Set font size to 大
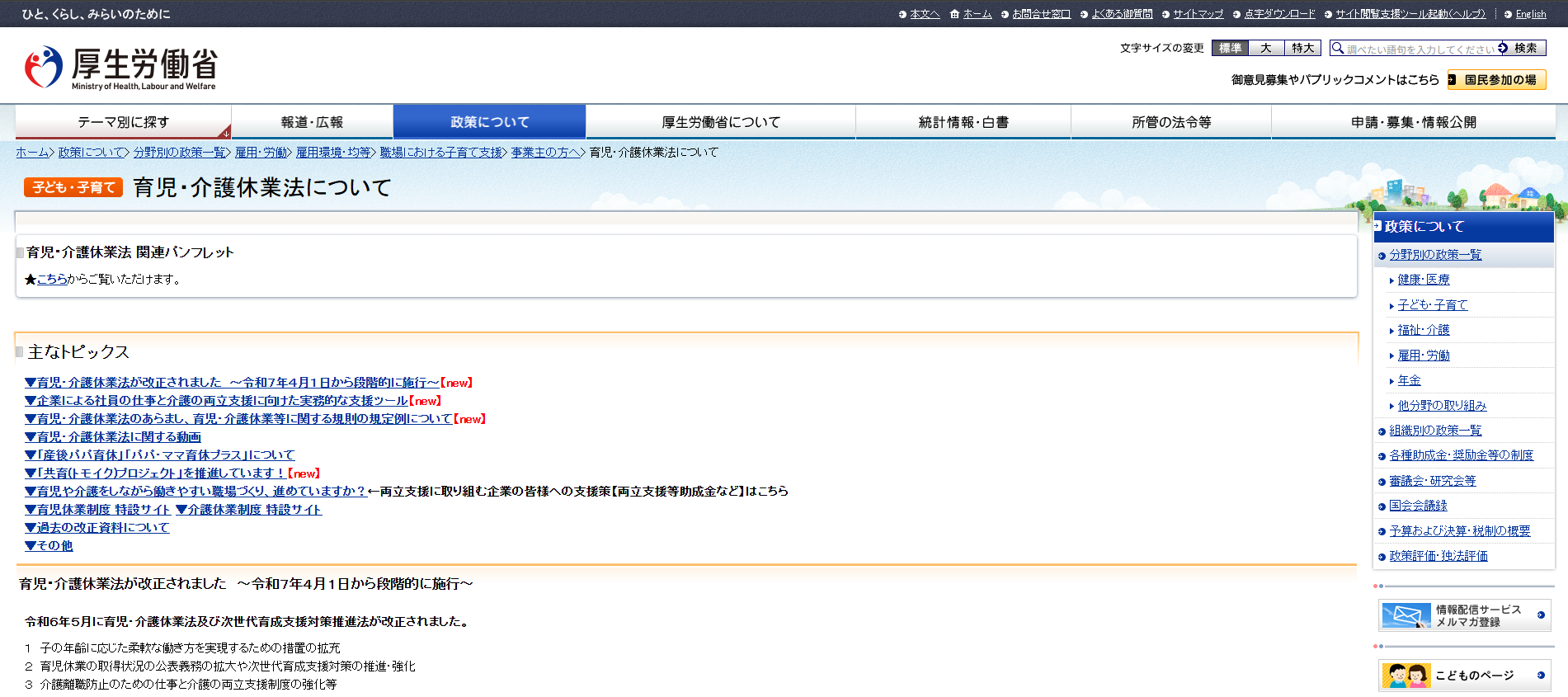This screenshot has height=697, width=1568. coord(1266,48)
